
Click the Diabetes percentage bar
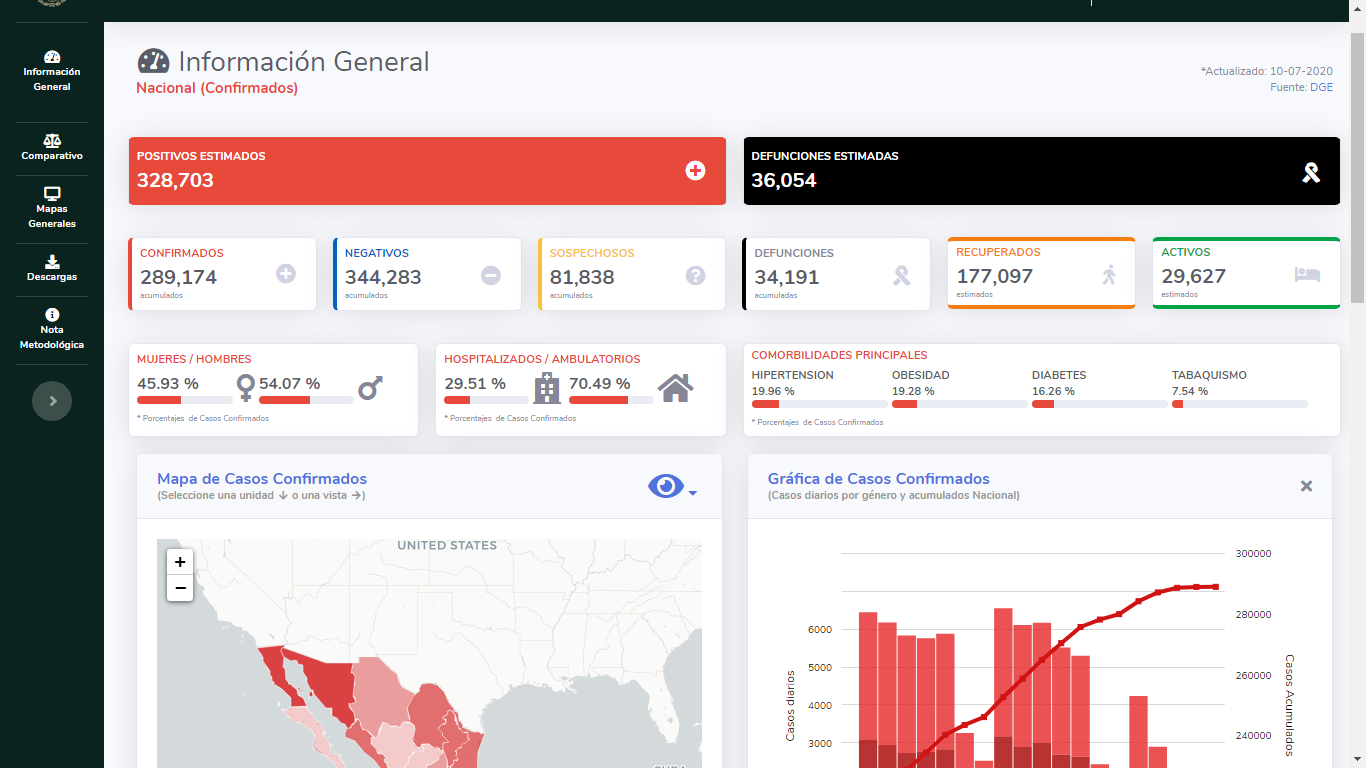1099,404
